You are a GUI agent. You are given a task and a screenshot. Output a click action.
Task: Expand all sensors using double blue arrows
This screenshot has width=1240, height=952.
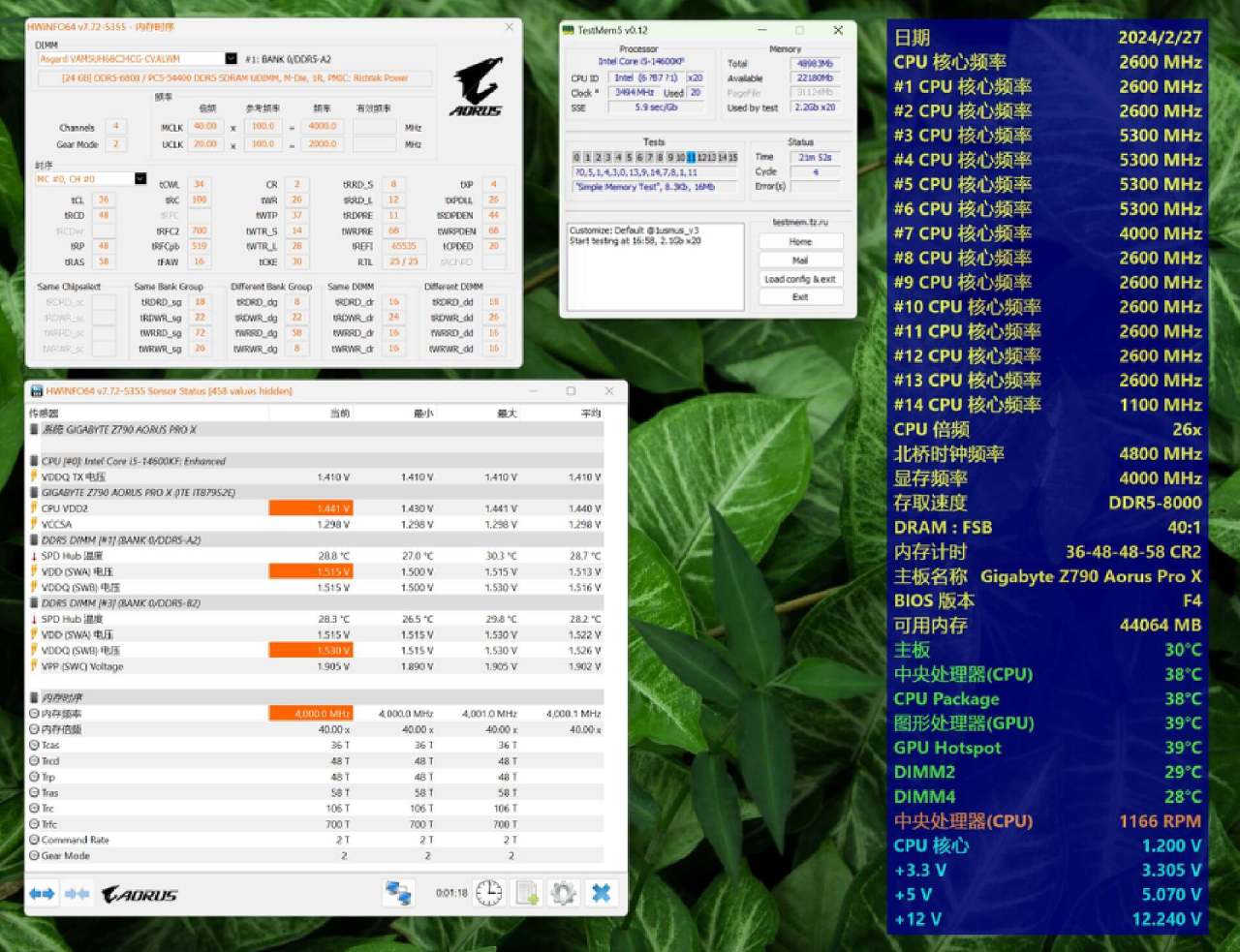pos(42,893)
